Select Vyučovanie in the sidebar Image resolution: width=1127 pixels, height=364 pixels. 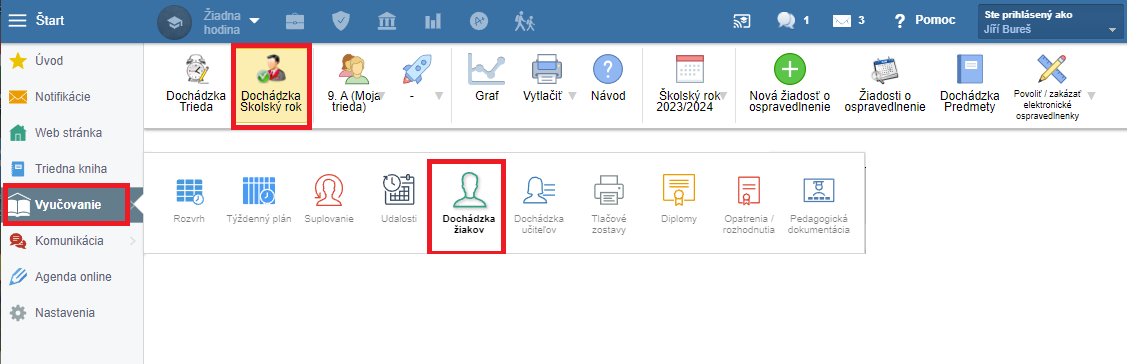pos(66,205)
